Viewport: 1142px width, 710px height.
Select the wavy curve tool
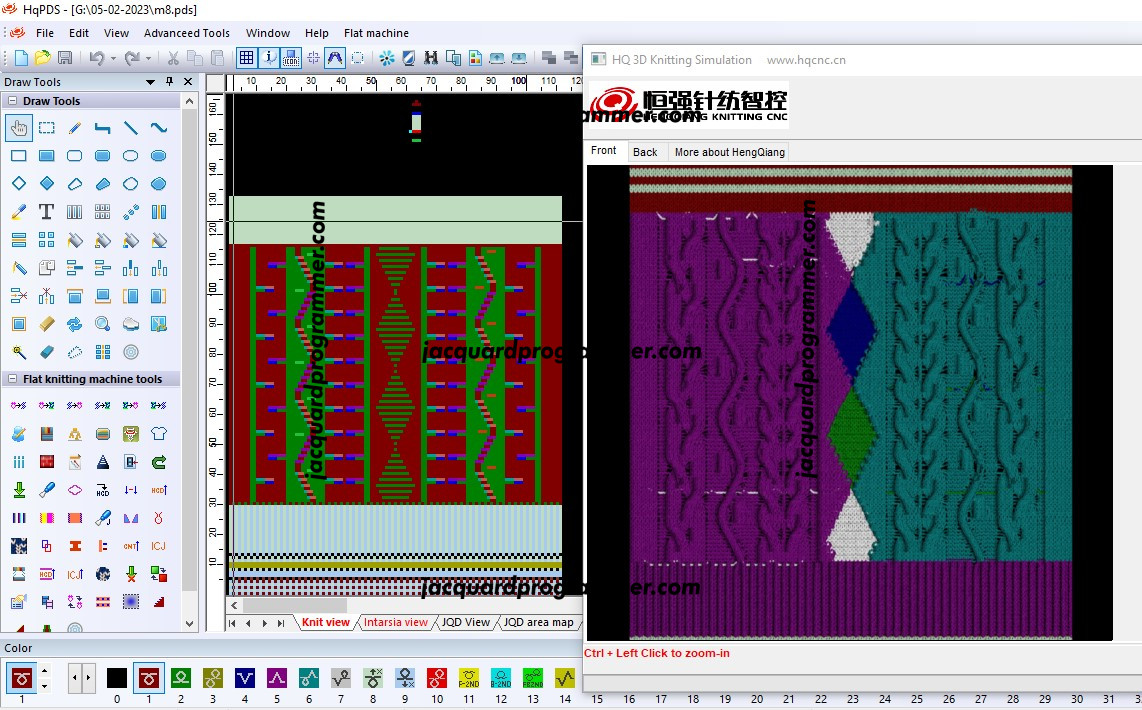158,128
